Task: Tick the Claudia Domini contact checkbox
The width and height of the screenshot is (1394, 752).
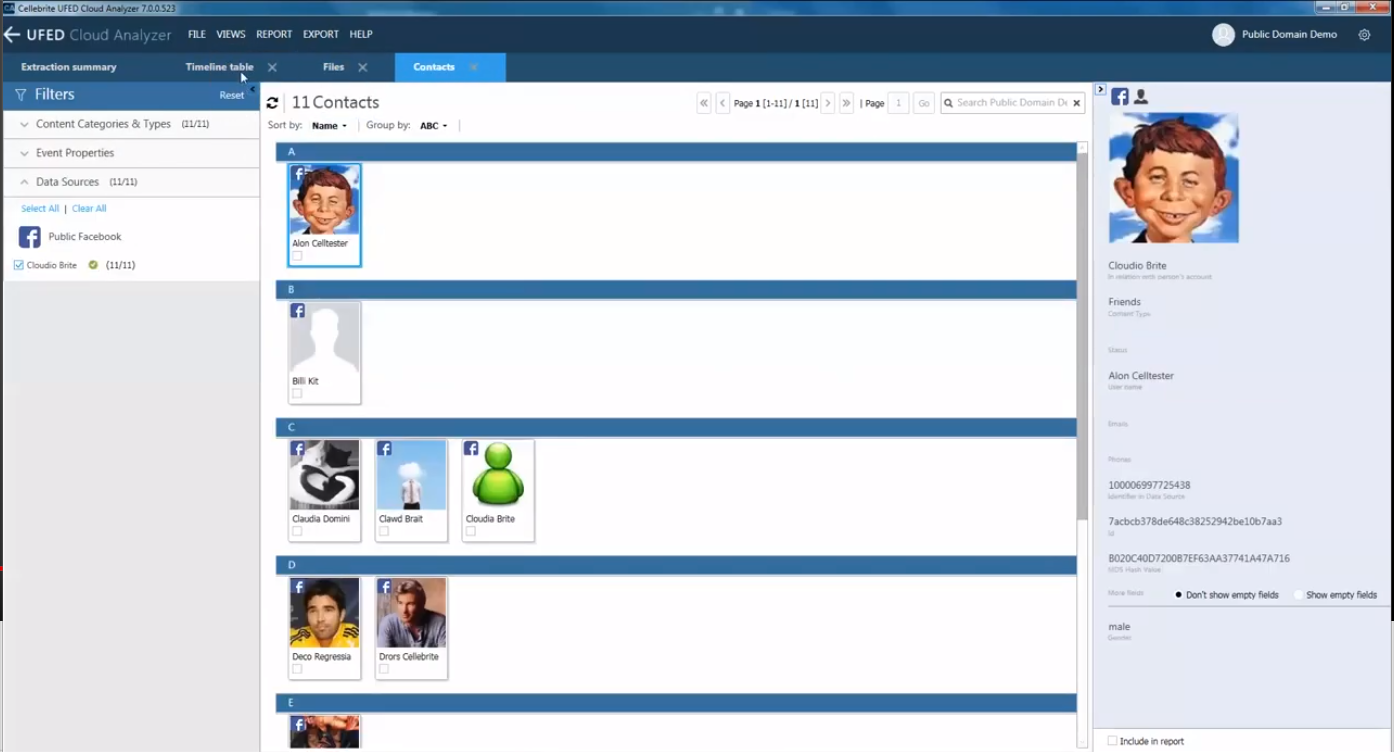Action: (x=297, y=532)
